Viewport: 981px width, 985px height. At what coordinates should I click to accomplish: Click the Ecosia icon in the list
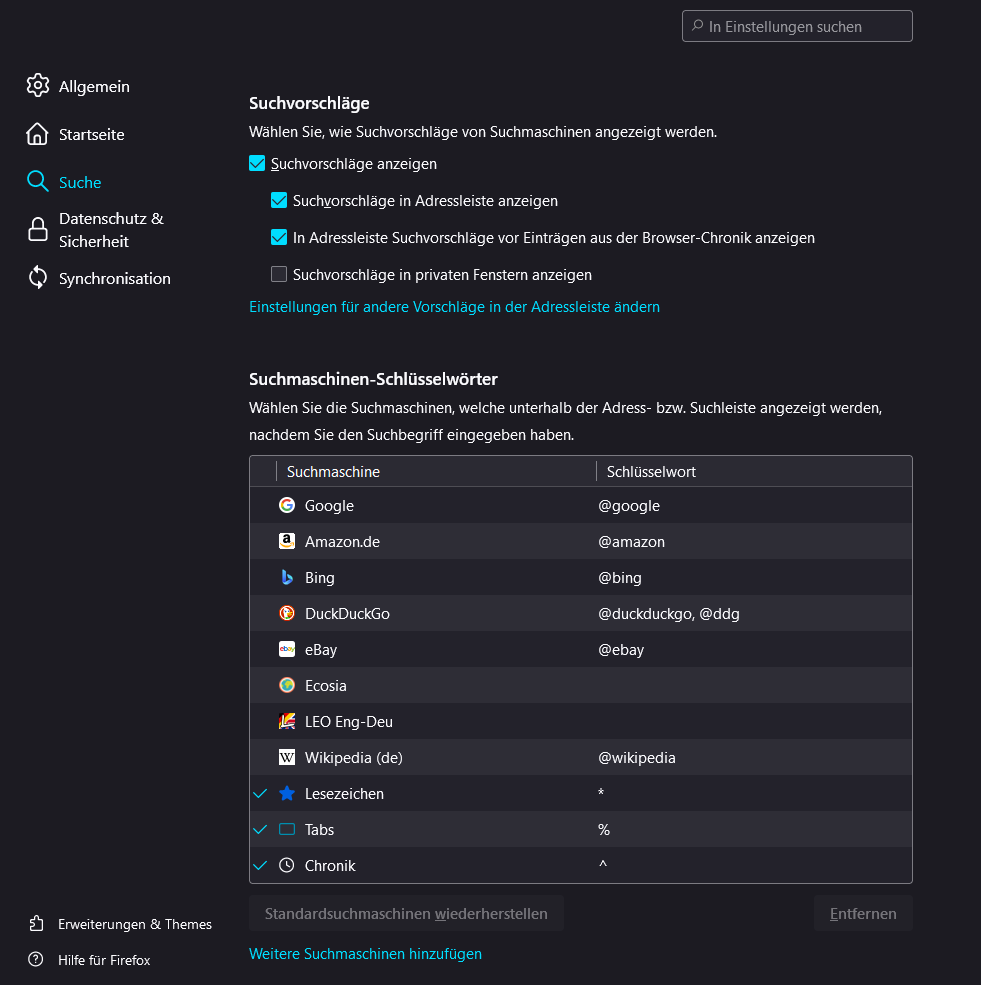point(287,686)
